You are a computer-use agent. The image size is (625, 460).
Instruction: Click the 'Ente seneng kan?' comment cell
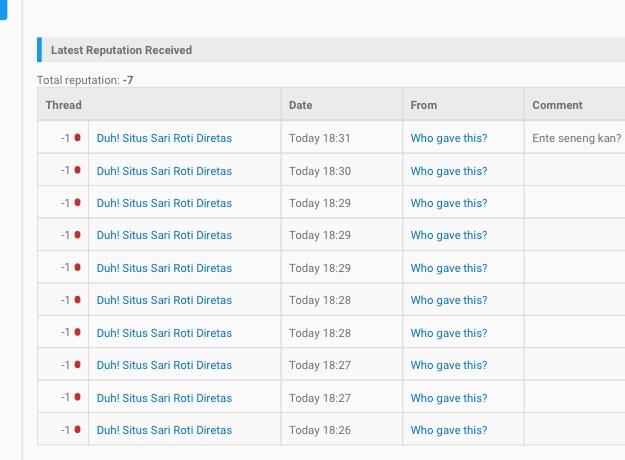[576, 139]
